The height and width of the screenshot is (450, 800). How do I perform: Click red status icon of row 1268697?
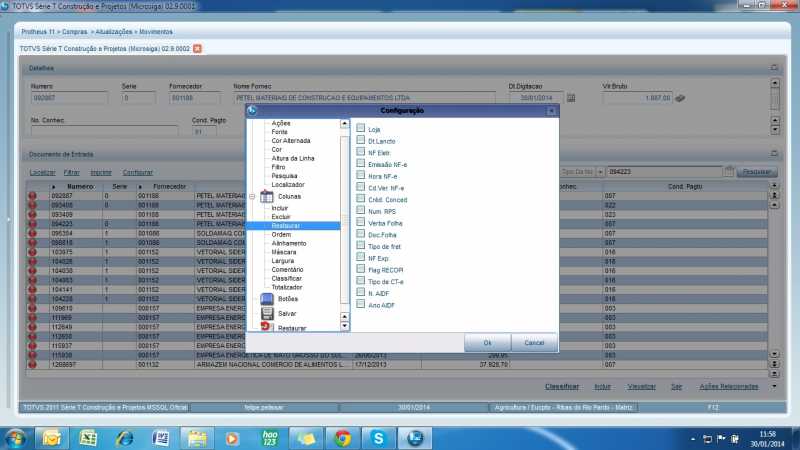pyautogui.click(x=33, y=365)
